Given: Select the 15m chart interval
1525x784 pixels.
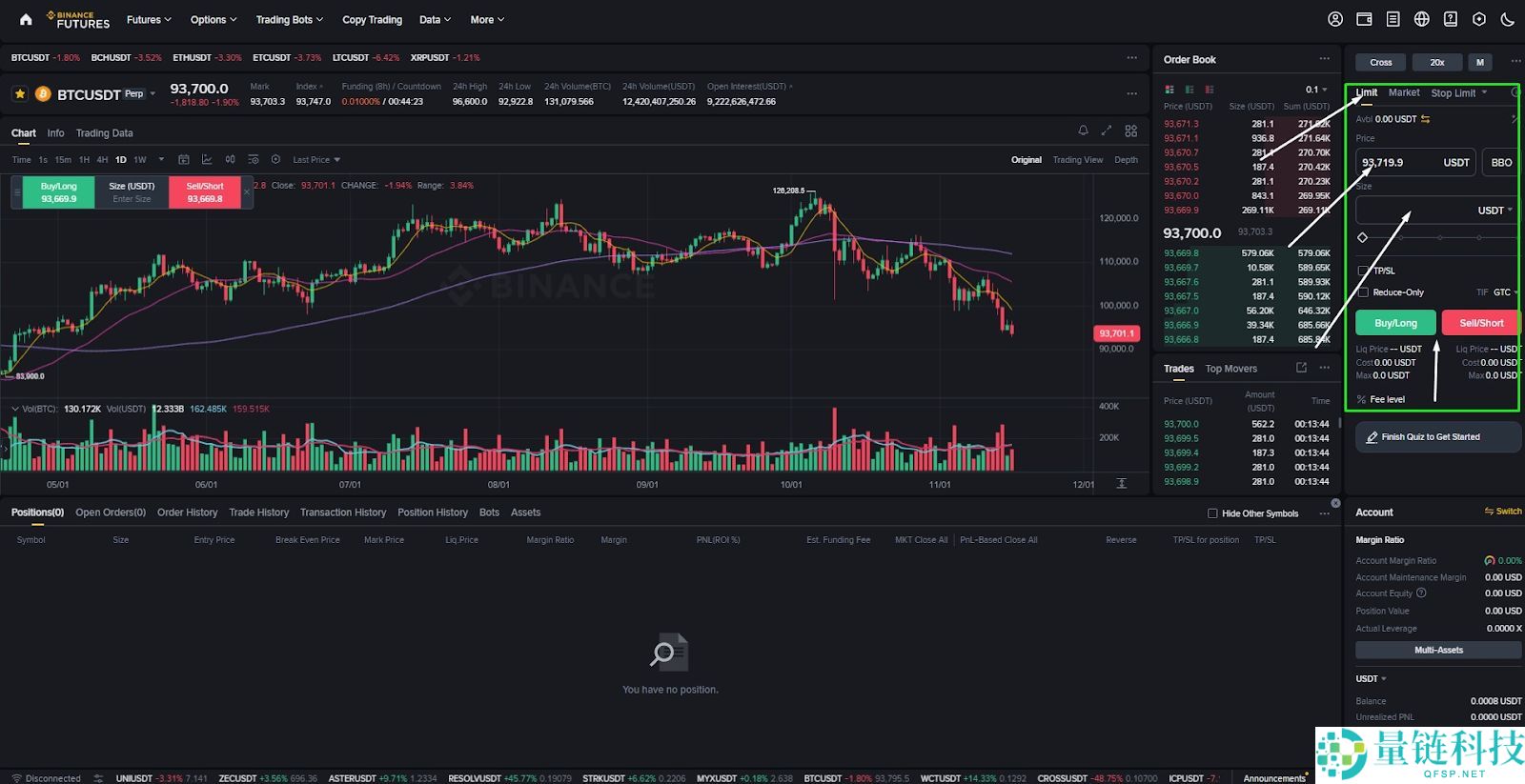Looking at the screenshot, I should click(63, 160).
